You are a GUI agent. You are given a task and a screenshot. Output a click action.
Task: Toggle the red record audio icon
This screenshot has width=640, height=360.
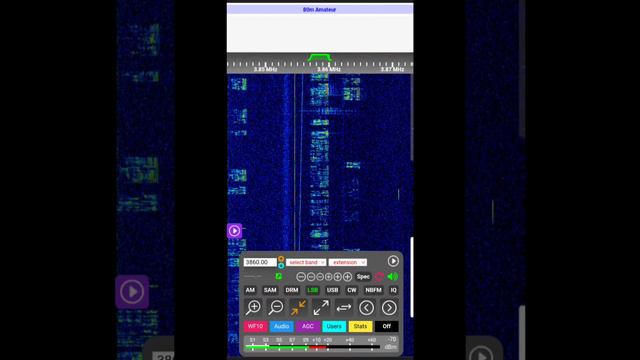(x=379, y=277)
